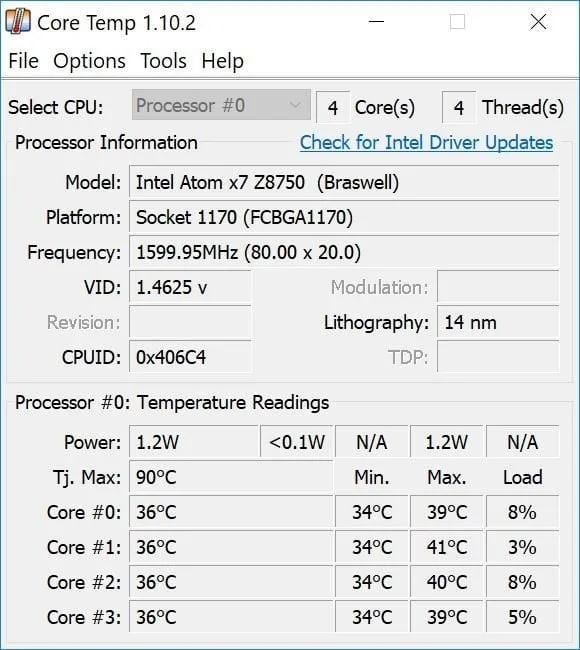Click Core #1 load value 3%
Image resolution: width=580 pixels, height=650 pixels.
[x=522, y=547]
